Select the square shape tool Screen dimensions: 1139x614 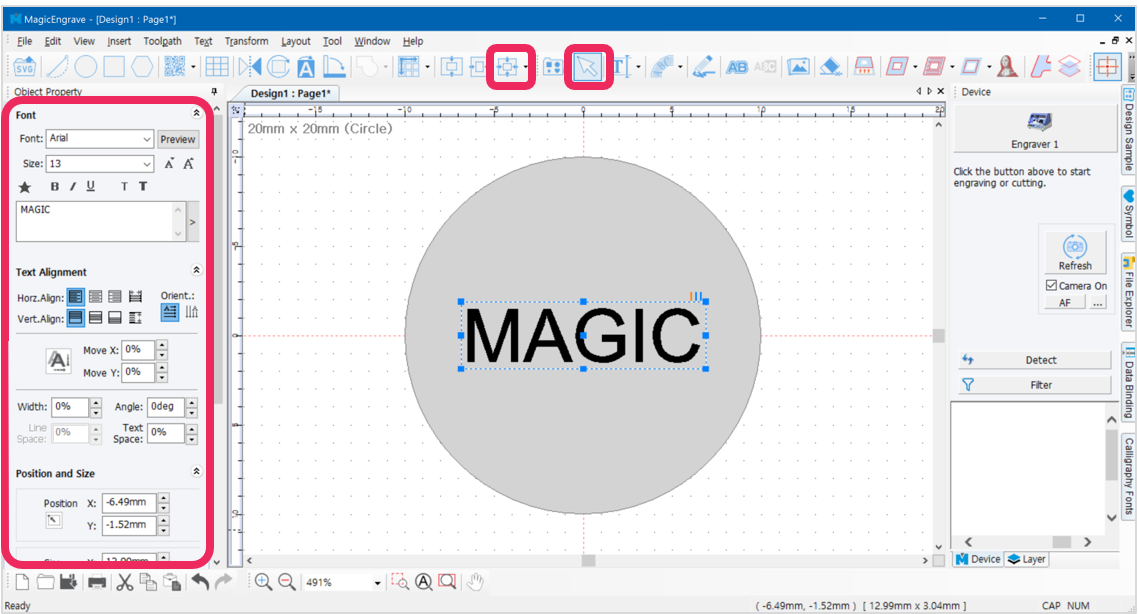[114, 67]
